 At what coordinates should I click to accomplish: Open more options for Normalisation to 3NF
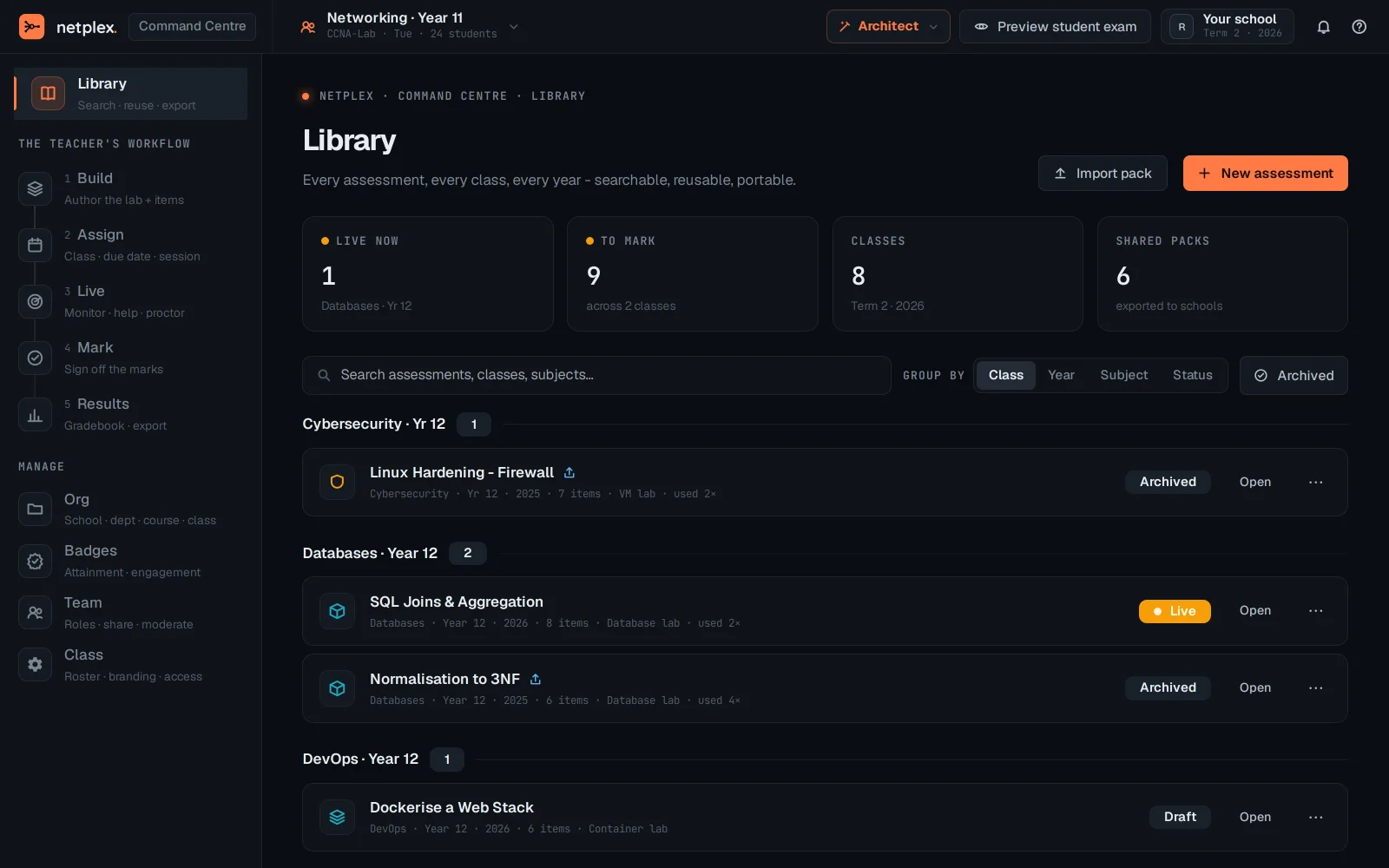tap(1316, 687)
